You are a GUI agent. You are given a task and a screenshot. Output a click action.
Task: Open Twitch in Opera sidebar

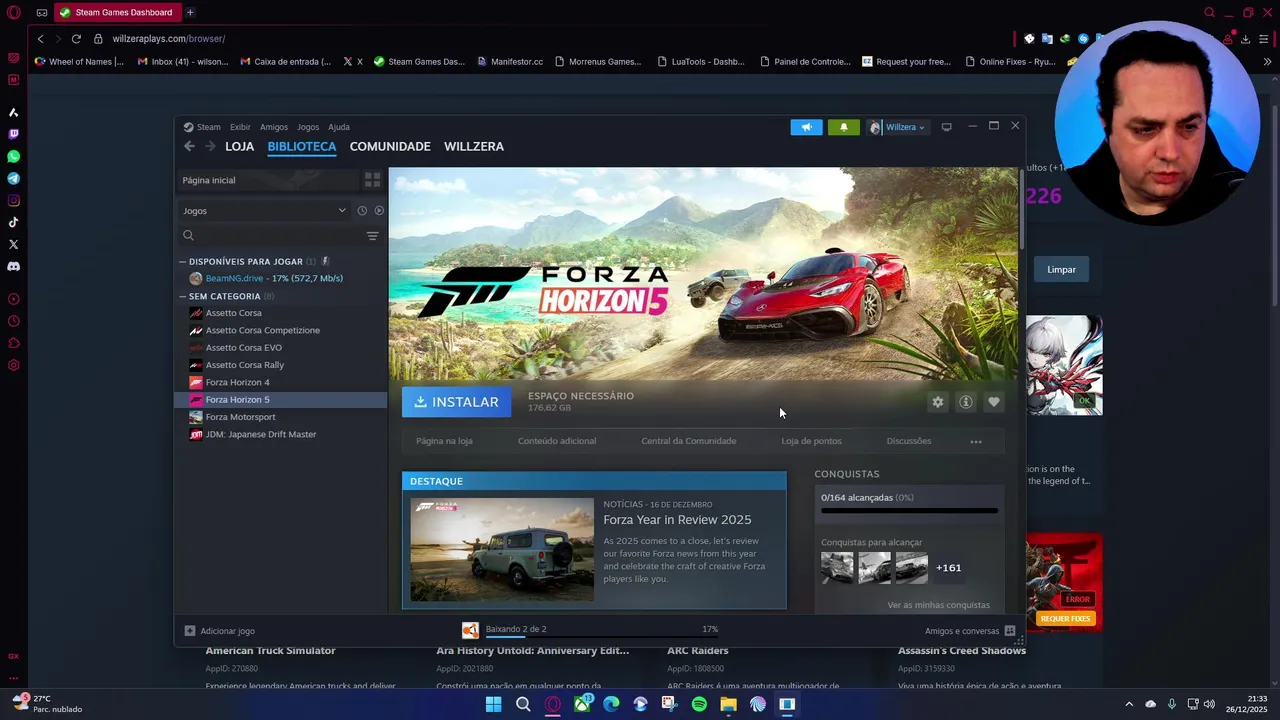click(x=13, y=134)
